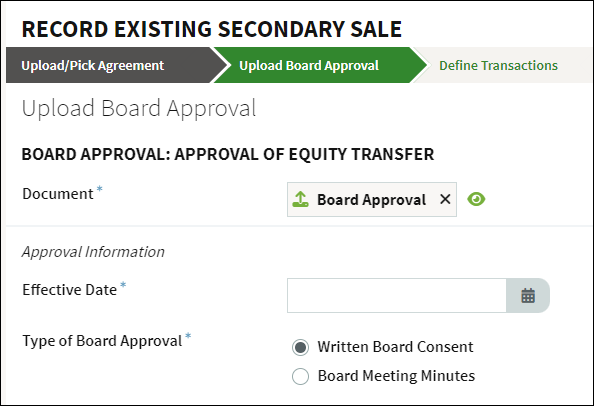Click the Document field label
The height and width of the screenshot is (406, 594).
coord(58,194)
